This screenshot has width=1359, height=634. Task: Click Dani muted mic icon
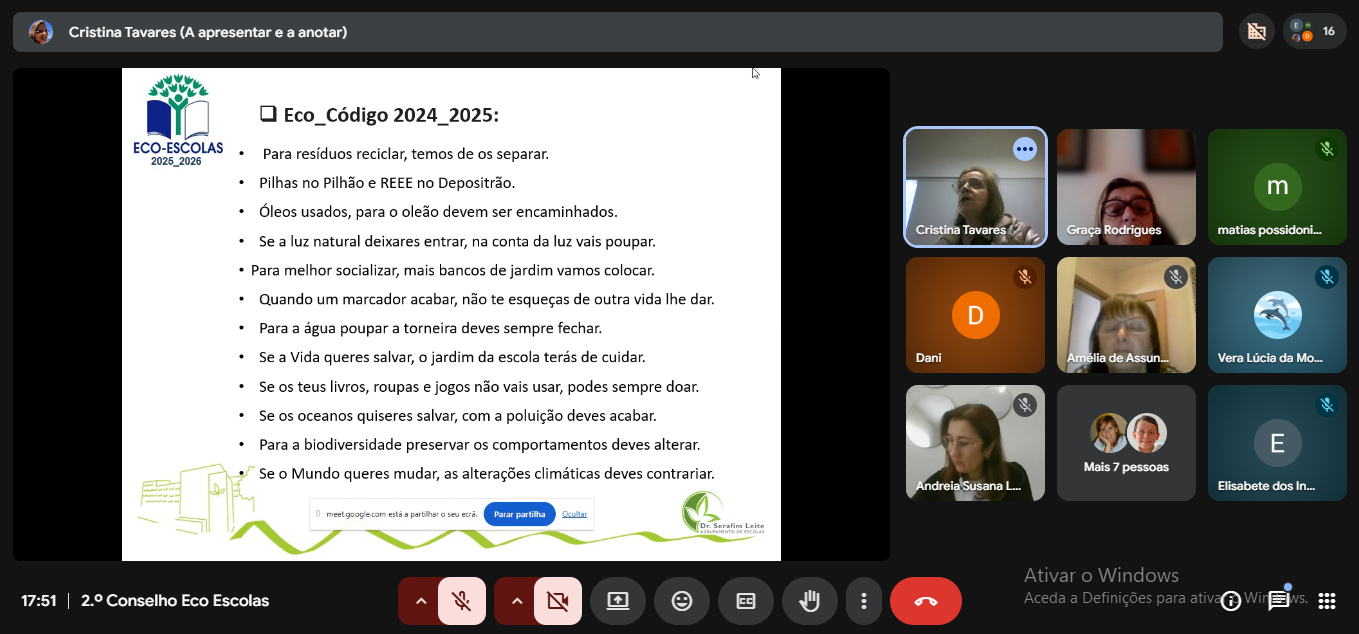pyautogui.click(x=1024, y=277)
